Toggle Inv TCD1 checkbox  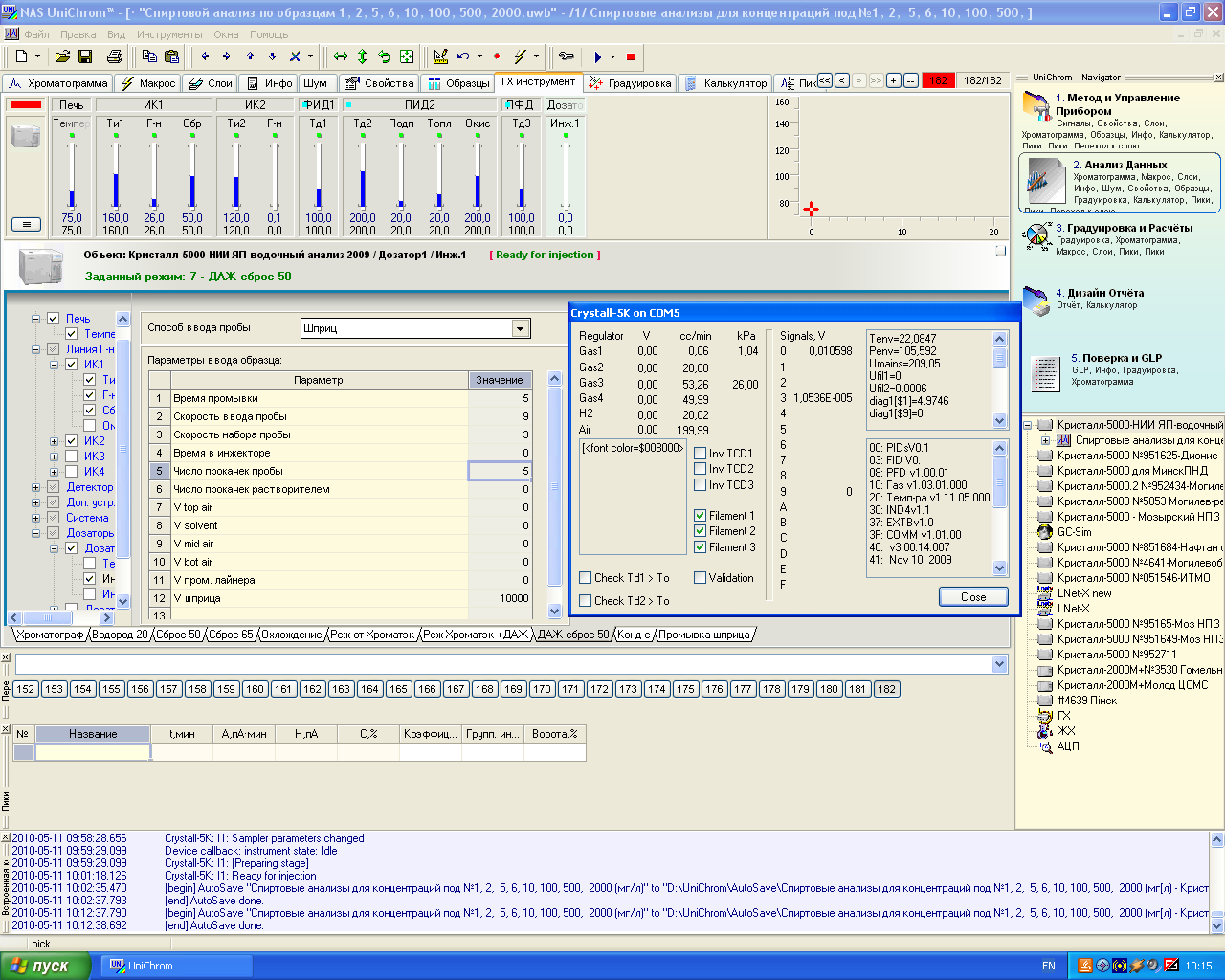(701, 454)
